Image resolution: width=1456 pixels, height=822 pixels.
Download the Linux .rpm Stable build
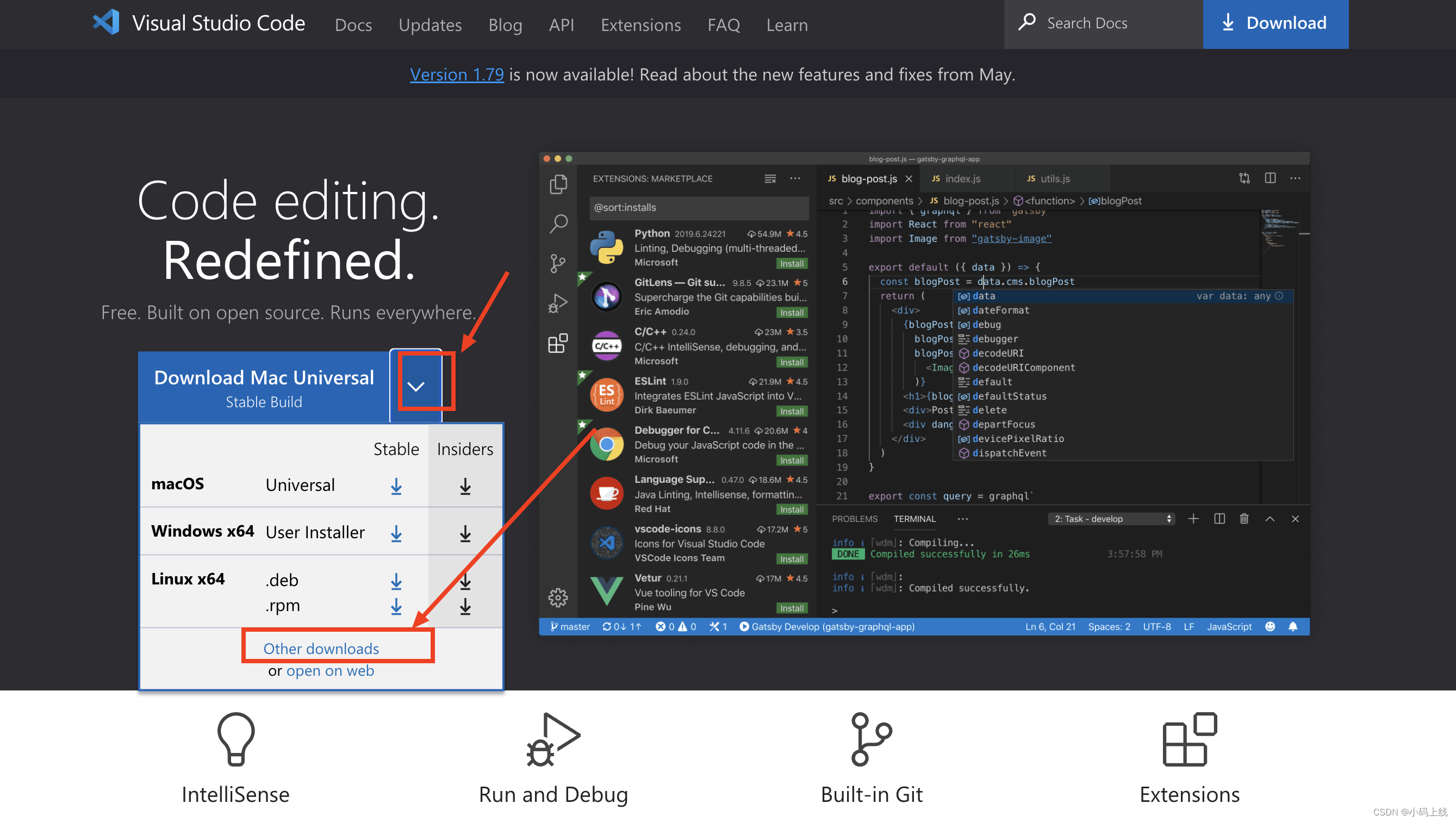coord(396,607)
